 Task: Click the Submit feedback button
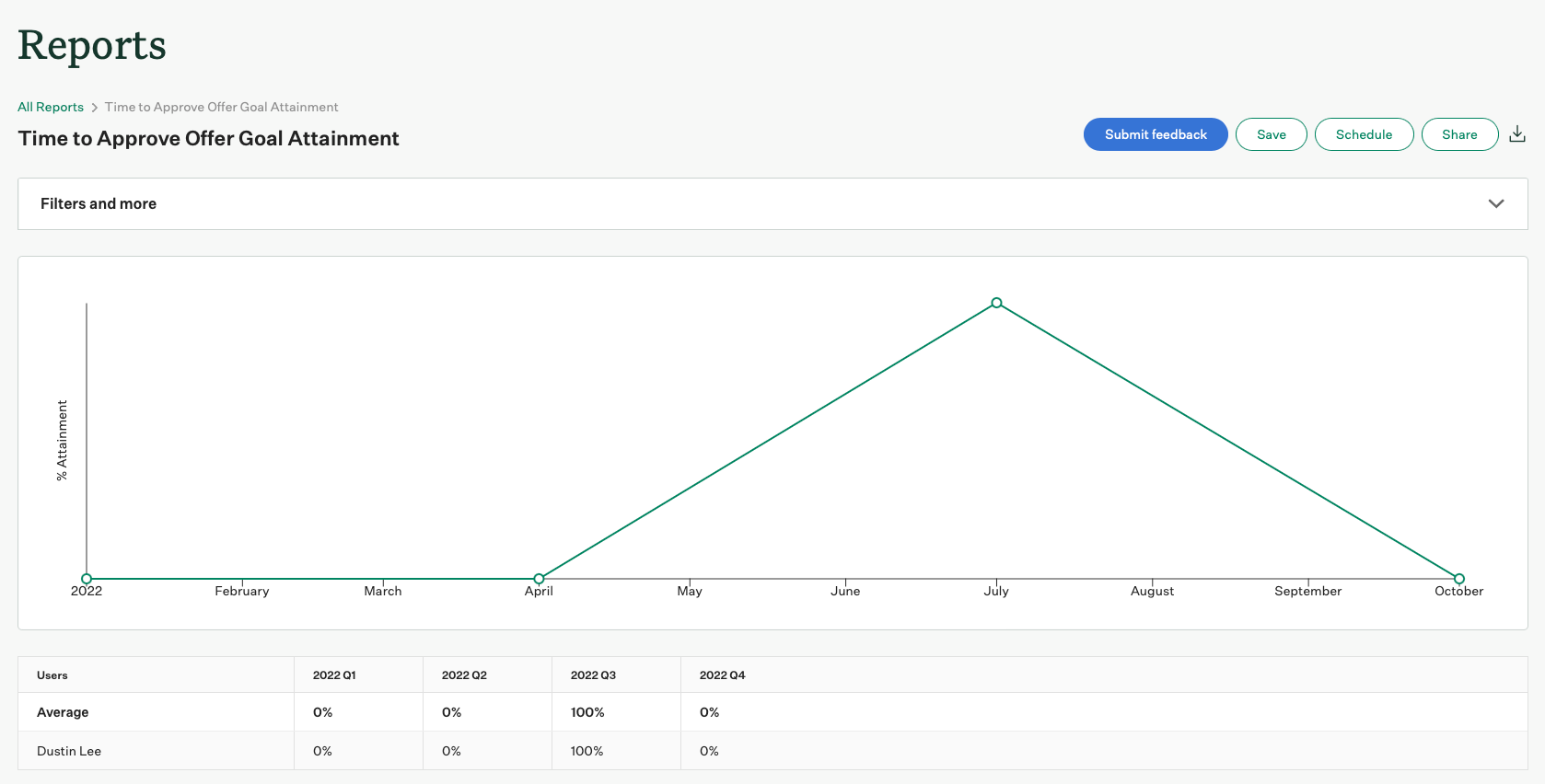pos(1155,134)
